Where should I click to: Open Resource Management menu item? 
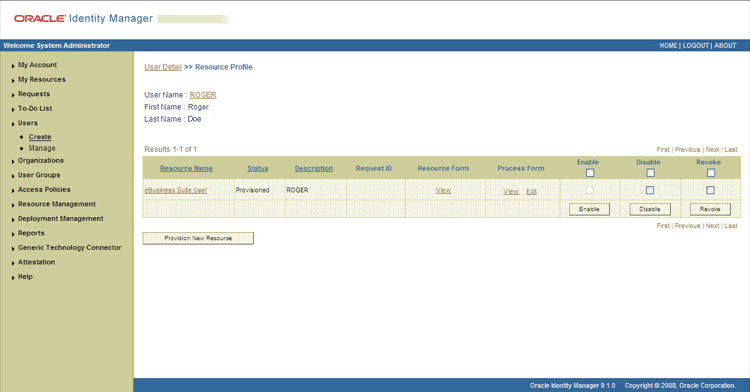point(57,204)
